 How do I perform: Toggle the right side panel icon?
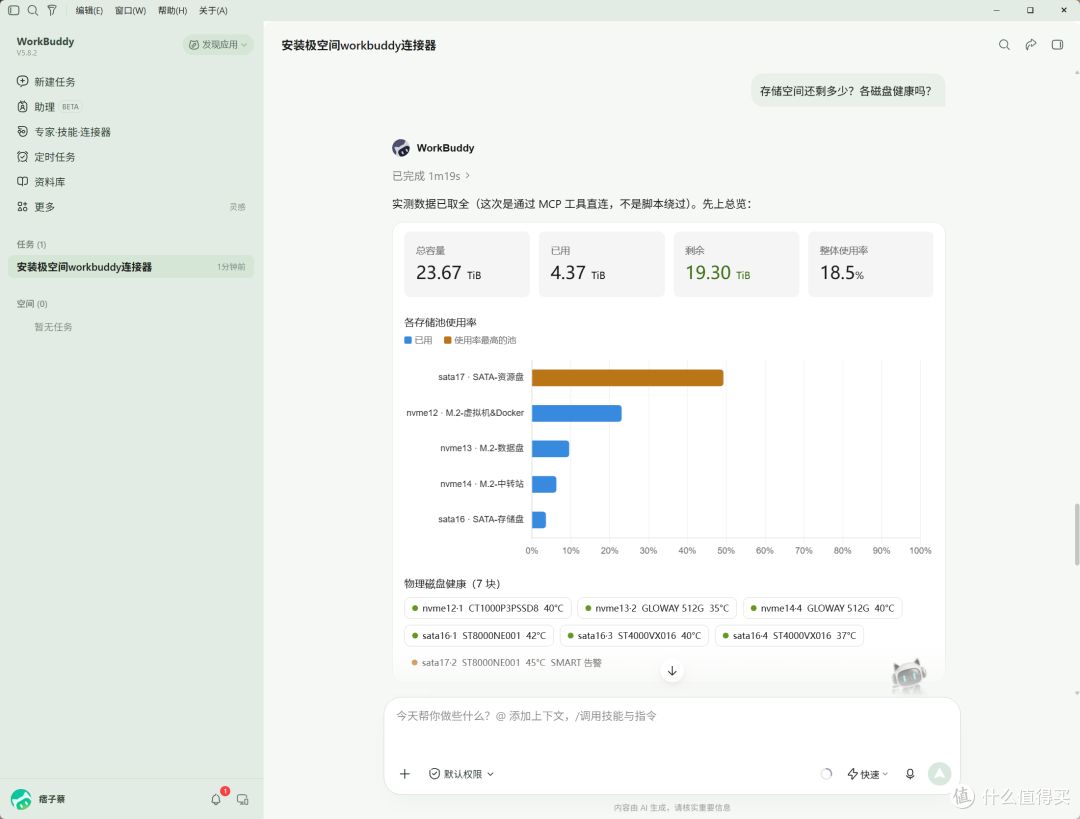pos(1057,45)
